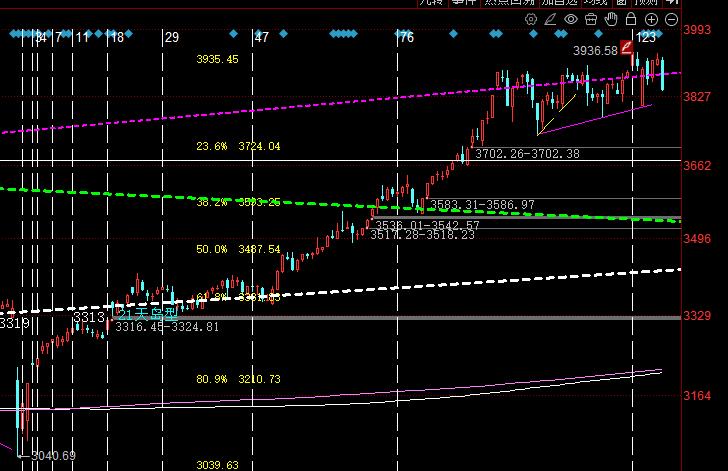Click the 80.9% 3210.73 level label
This screenshot has height=471, width=728.
238,379
